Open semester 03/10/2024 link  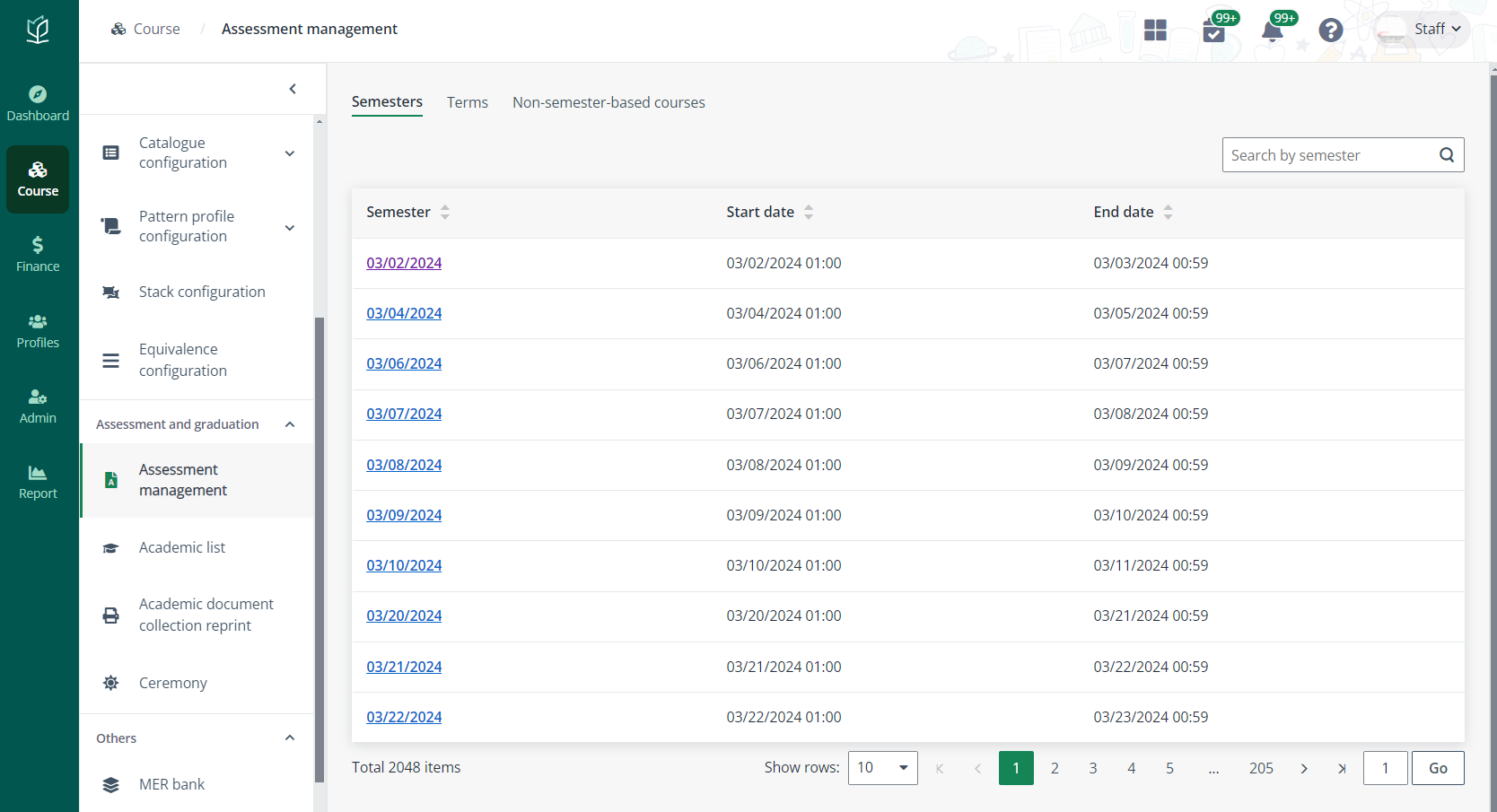tap(404, 565)
